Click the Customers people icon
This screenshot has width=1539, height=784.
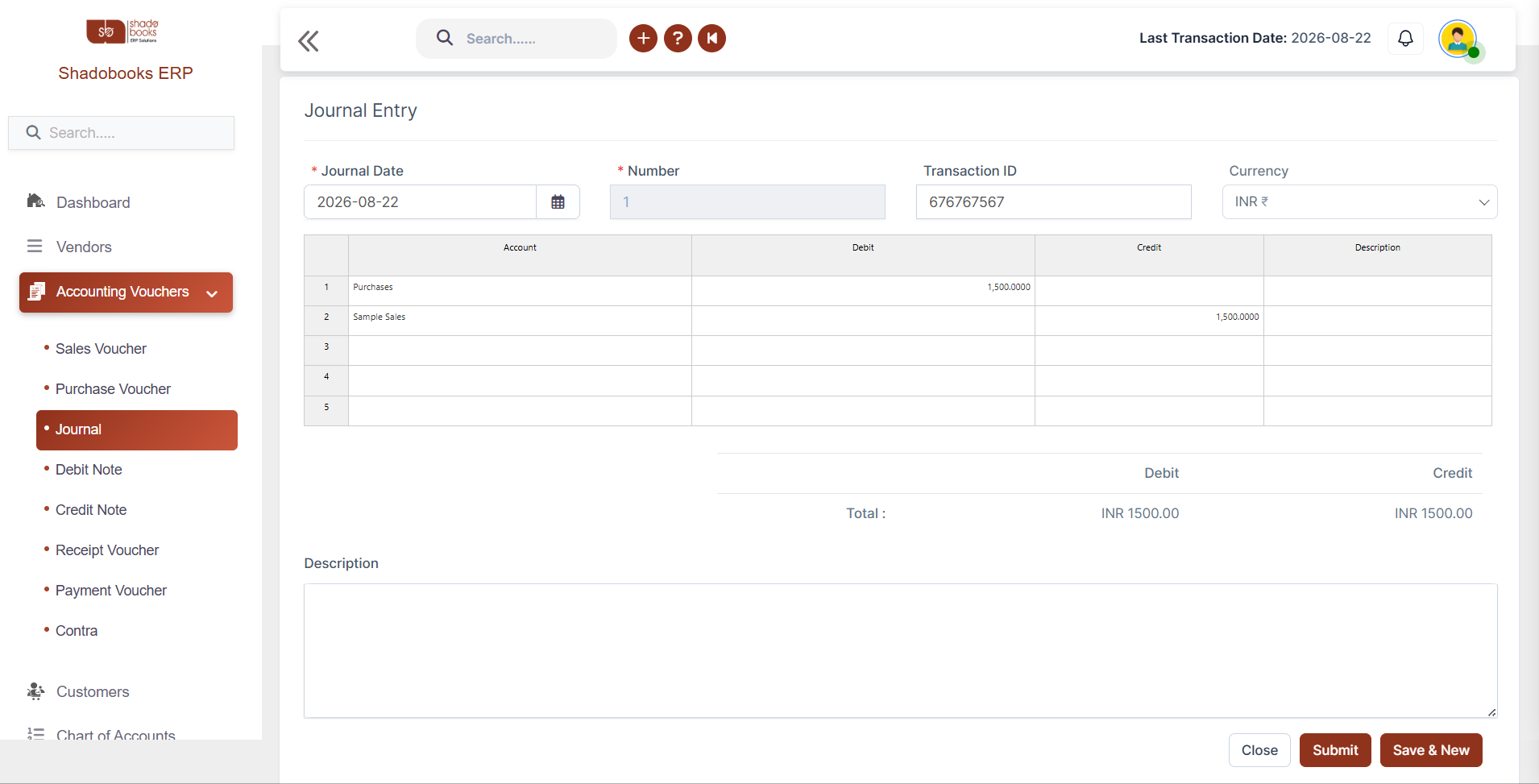pyautogui.click(x=35, y=691)
